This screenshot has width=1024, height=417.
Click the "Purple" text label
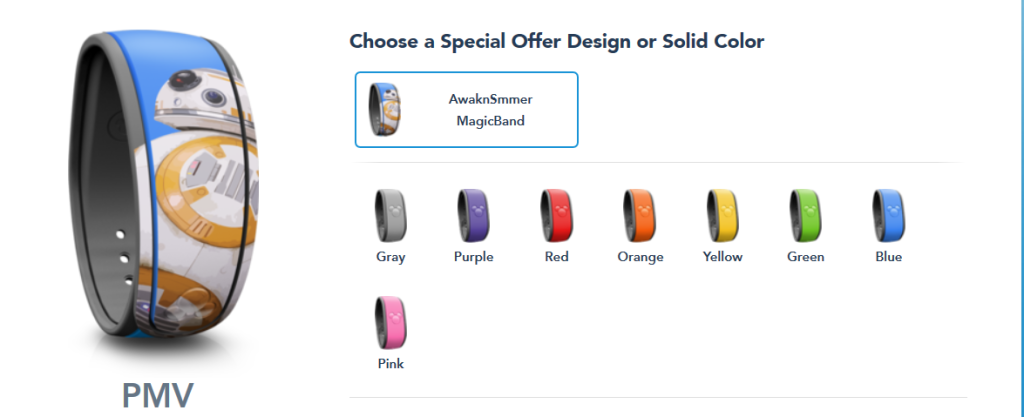pos(473,256)
